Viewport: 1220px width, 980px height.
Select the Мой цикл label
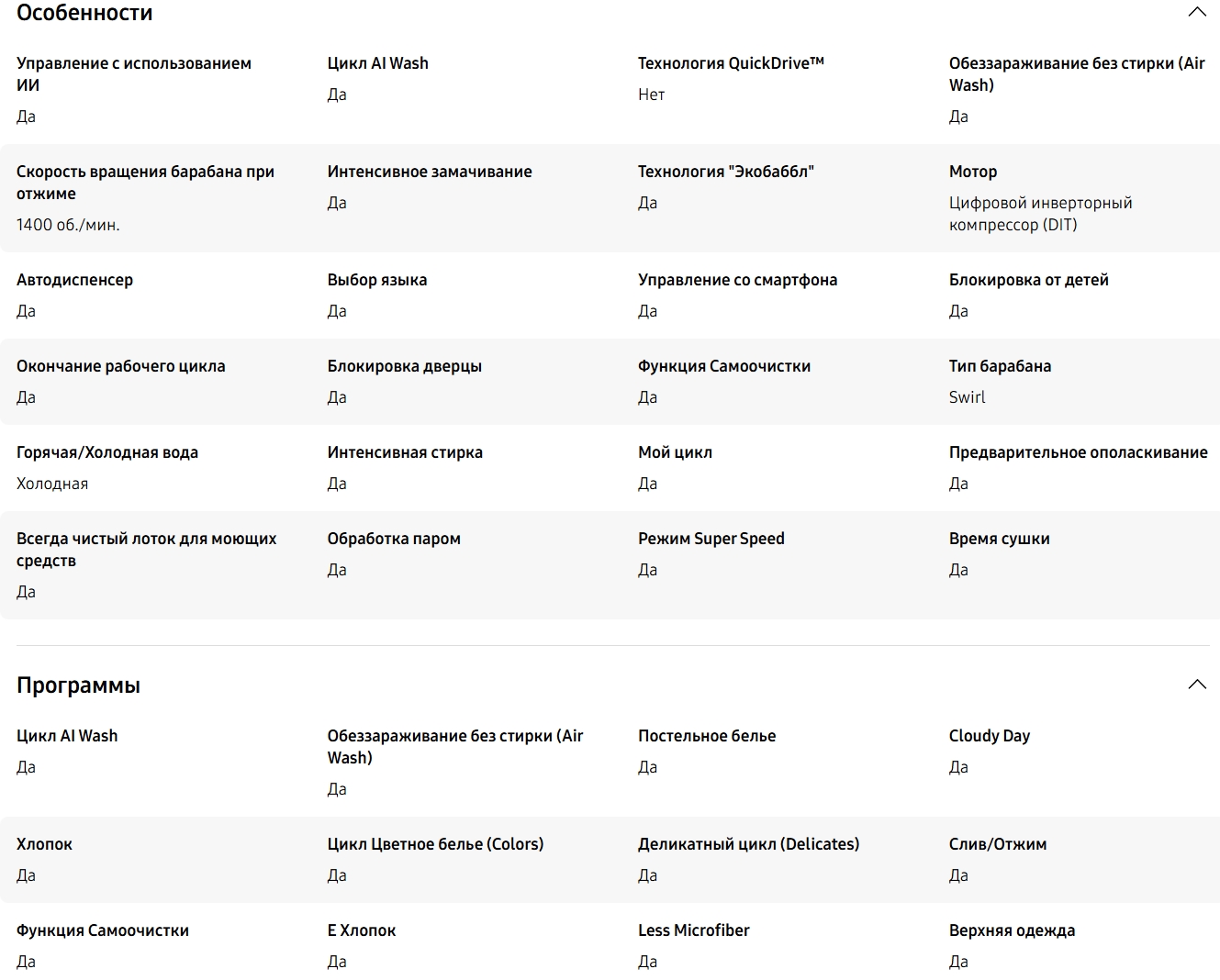pos(675,452)
